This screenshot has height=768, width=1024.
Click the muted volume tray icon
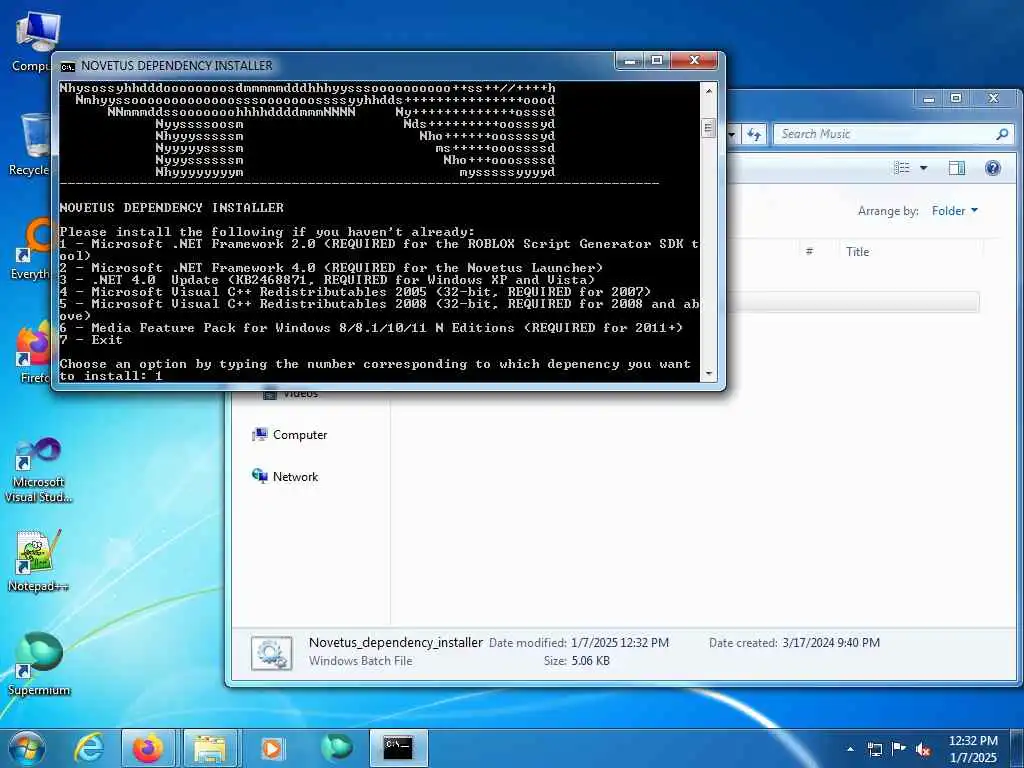point(923,749)
